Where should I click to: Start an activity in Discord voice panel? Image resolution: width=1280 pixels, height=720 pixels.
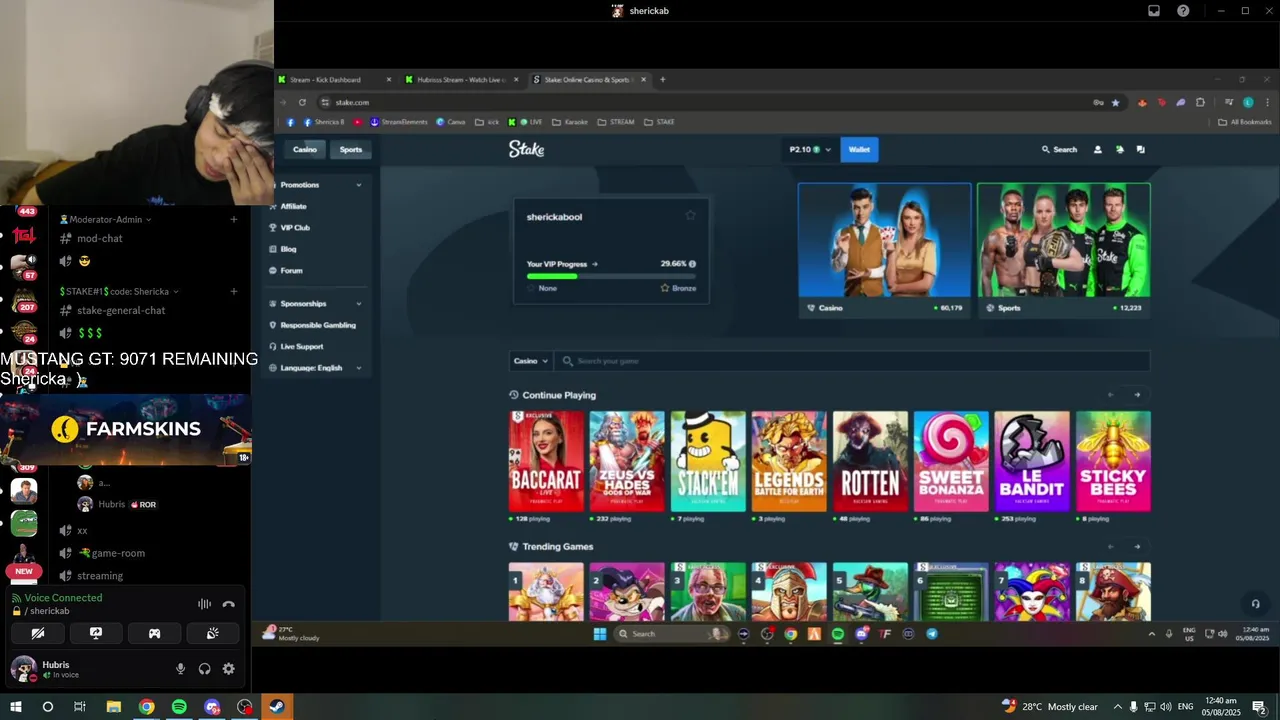coord(154,633)
